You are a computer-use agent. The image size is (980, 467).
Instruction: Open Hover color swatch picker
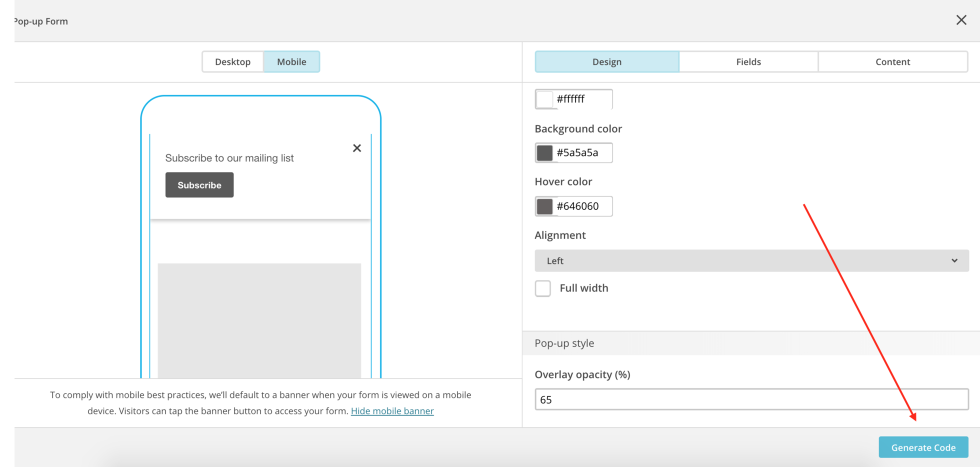point(545,206)
